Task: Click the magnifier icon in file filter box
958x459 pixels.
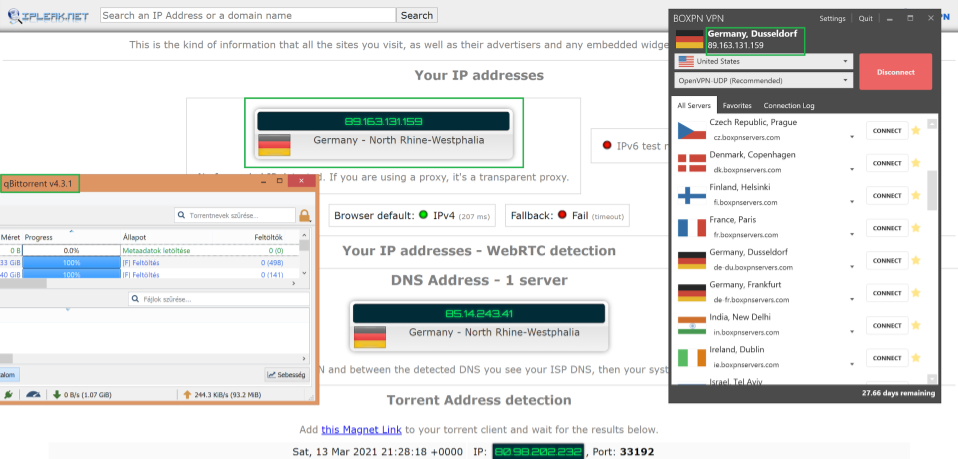Action: pyautogui.click(x=136, y=299)
